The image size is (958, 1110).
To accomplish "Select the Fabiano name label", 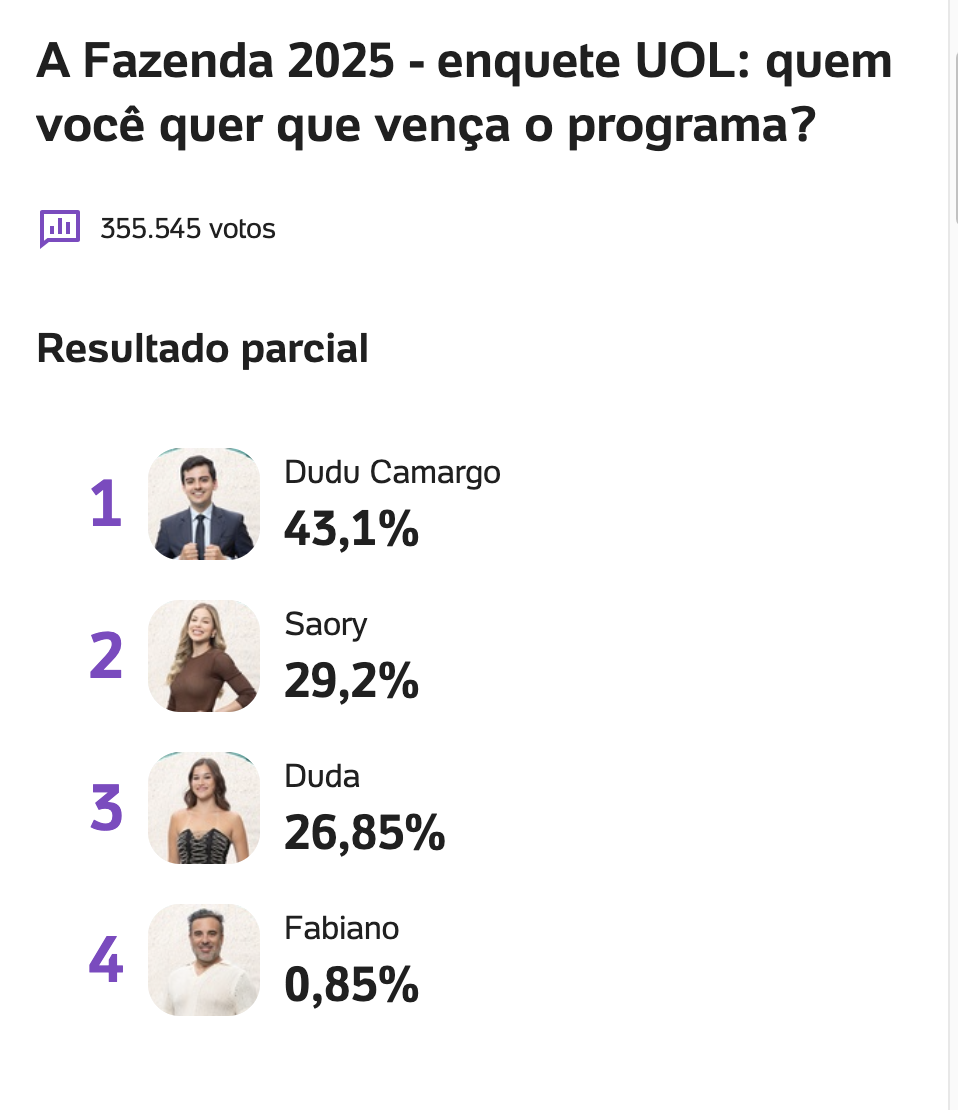I will point(342,928).
